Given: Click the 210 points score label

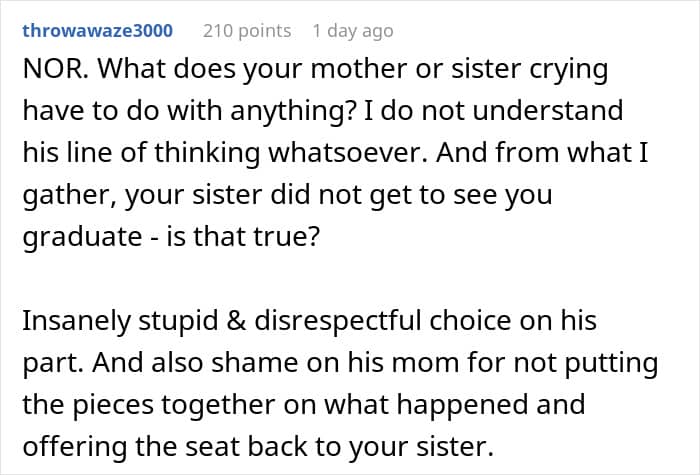Looking at the screenshot, I should pos(247,31).
